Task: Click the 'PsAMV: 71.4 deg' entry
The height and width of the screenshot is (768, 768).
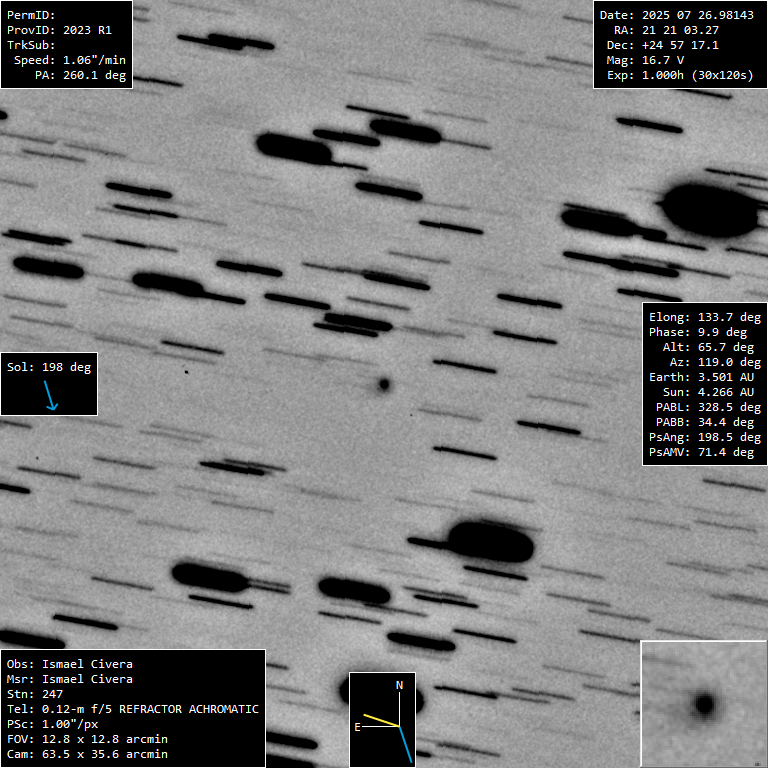Action: pyautogui.click(x=701, y=452)
